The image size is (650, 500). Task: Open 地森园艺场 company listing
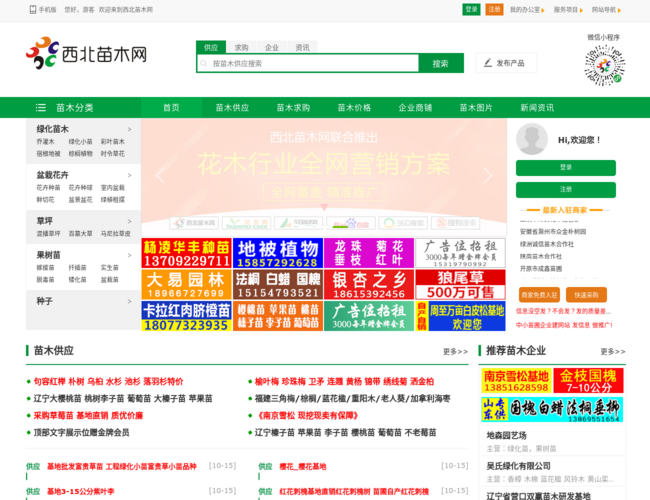pos(507,435)
